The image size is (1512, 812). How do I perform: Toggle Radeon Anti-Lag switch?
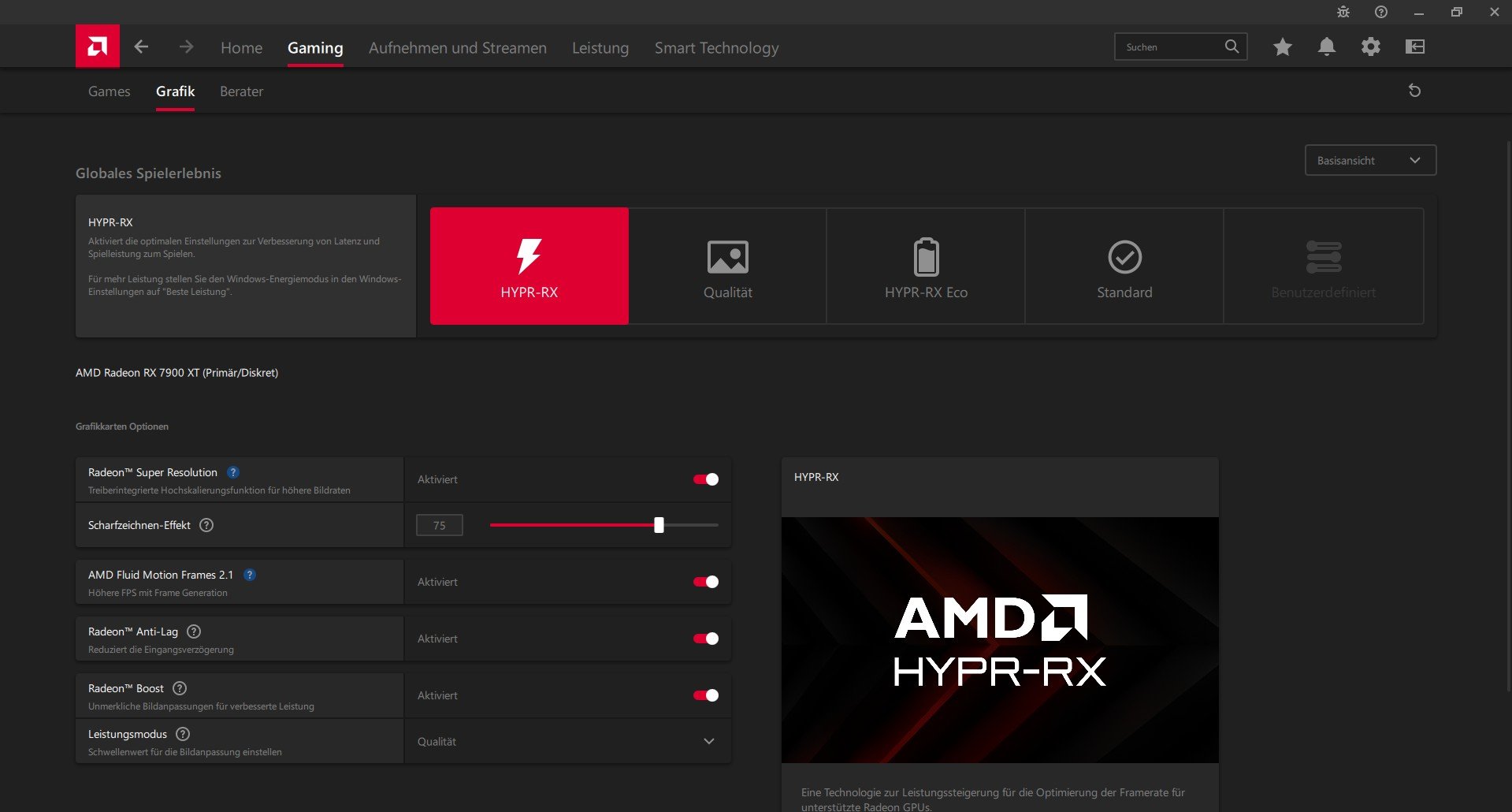(706, 639)
